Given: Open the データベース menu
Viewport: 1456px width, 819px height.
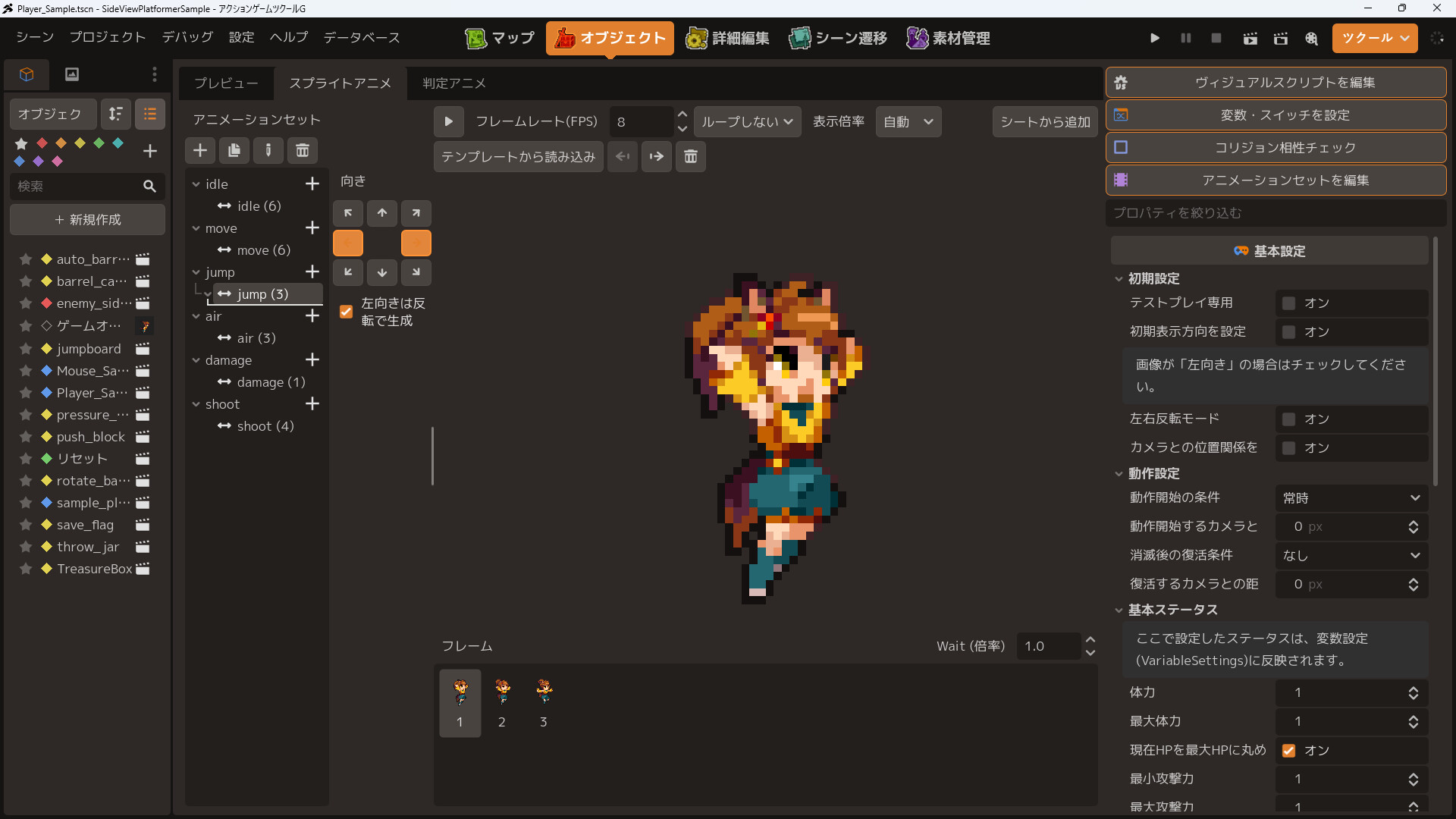Looking at the screenshot, I should point(362,37).
